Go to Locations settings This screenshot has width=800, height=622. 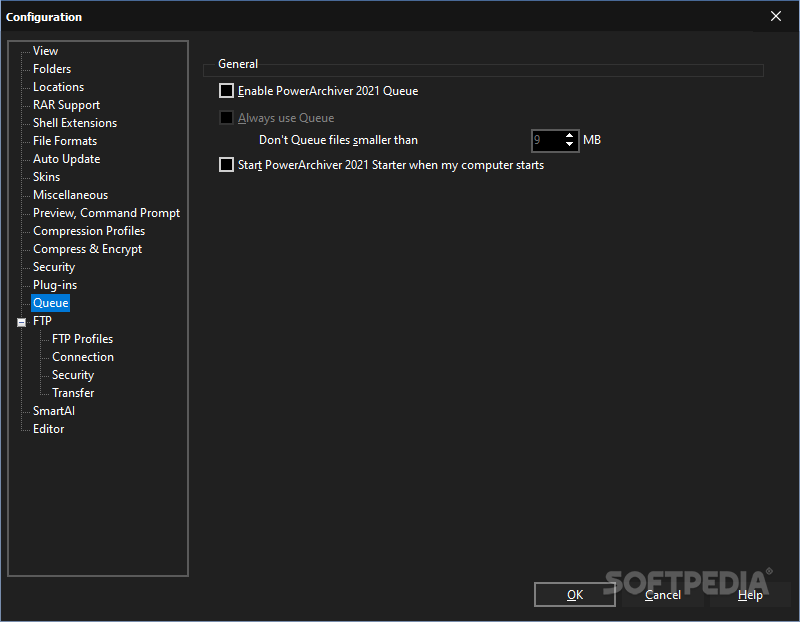point(59,87)
